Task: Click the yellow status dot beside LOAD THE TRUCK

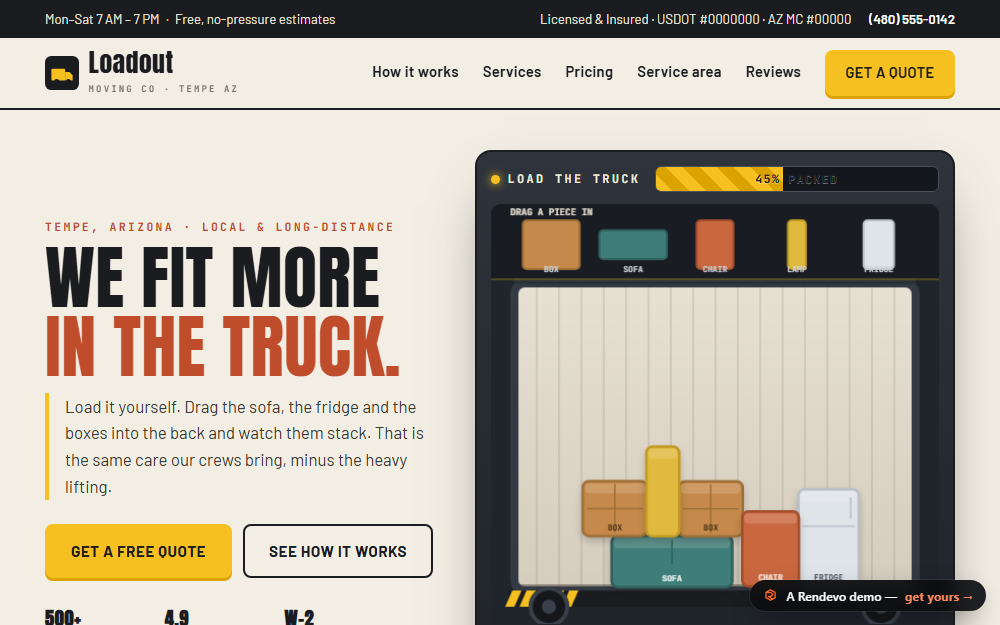Action: tap(495, 179)
